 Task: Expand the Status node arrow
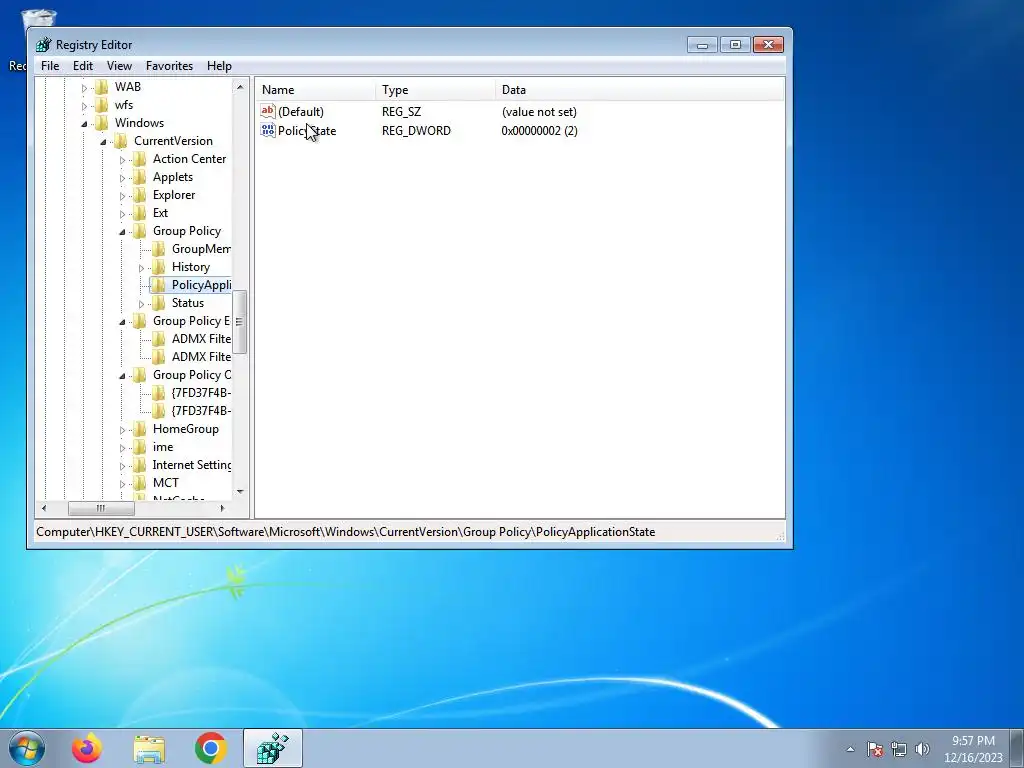(141, 304)
